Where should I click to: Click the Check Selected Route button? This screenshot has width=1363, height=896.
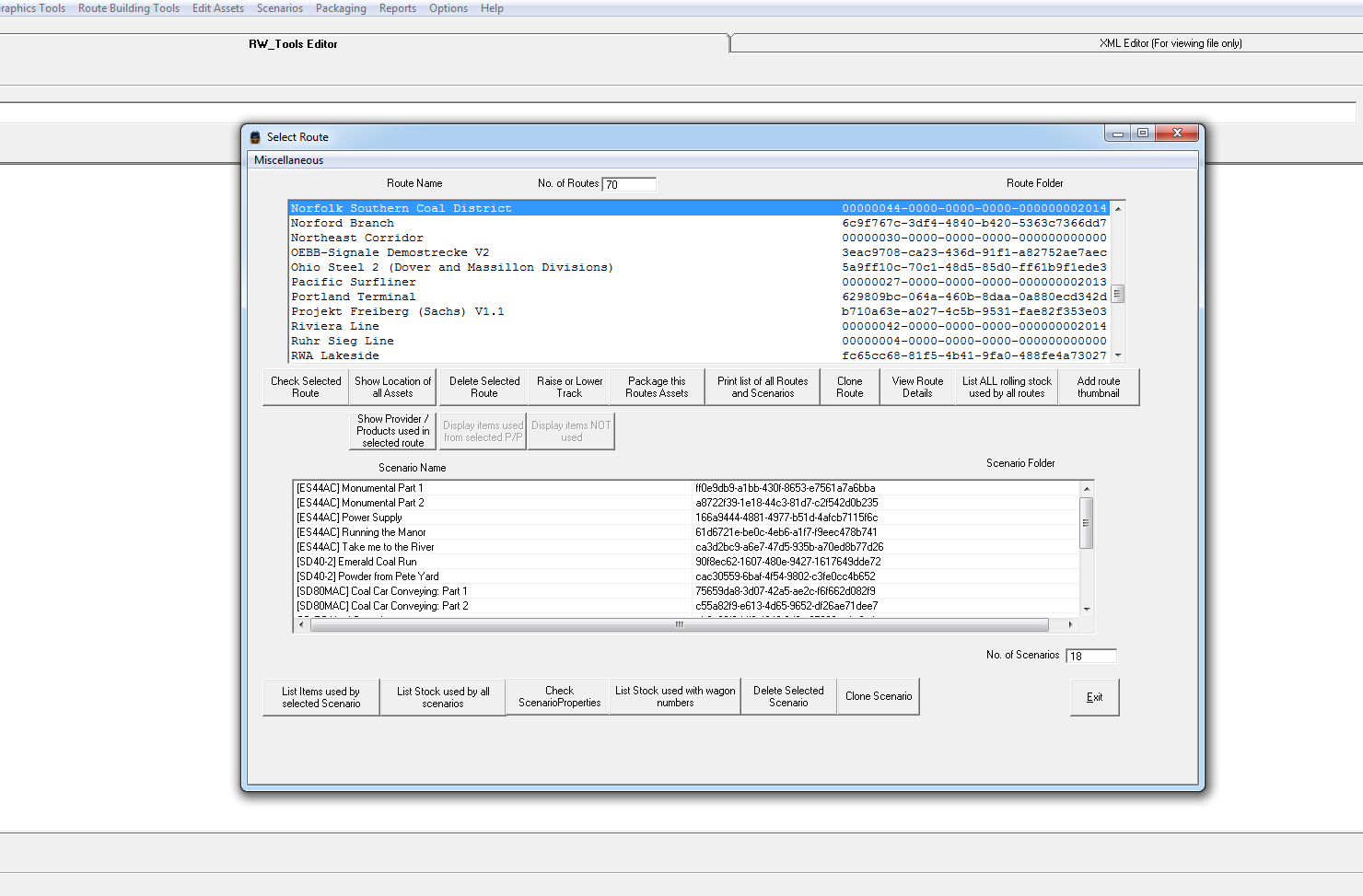pyautogui.click(x=306, y=387)
